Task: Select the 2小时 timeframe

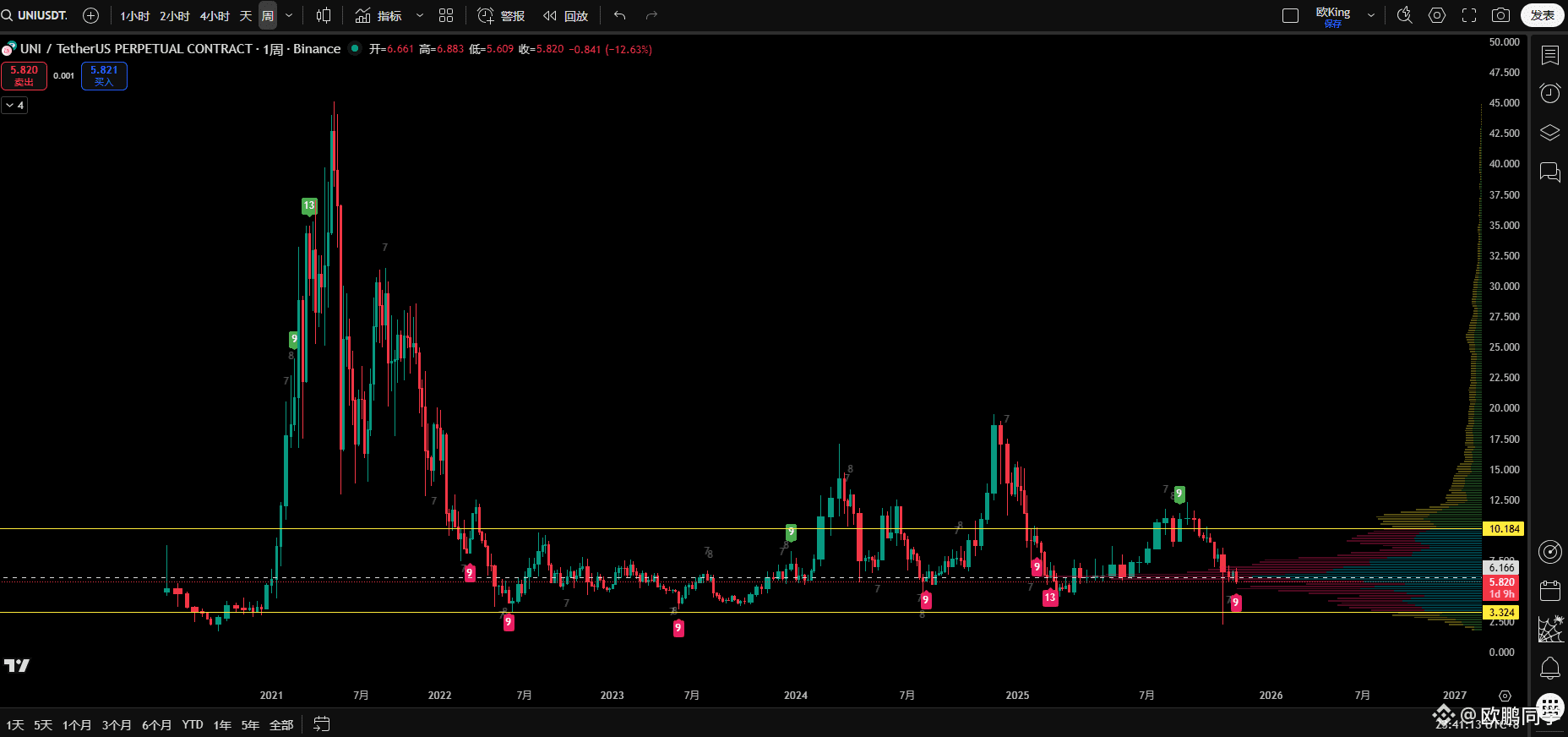Action: click(x=175, y=15)
